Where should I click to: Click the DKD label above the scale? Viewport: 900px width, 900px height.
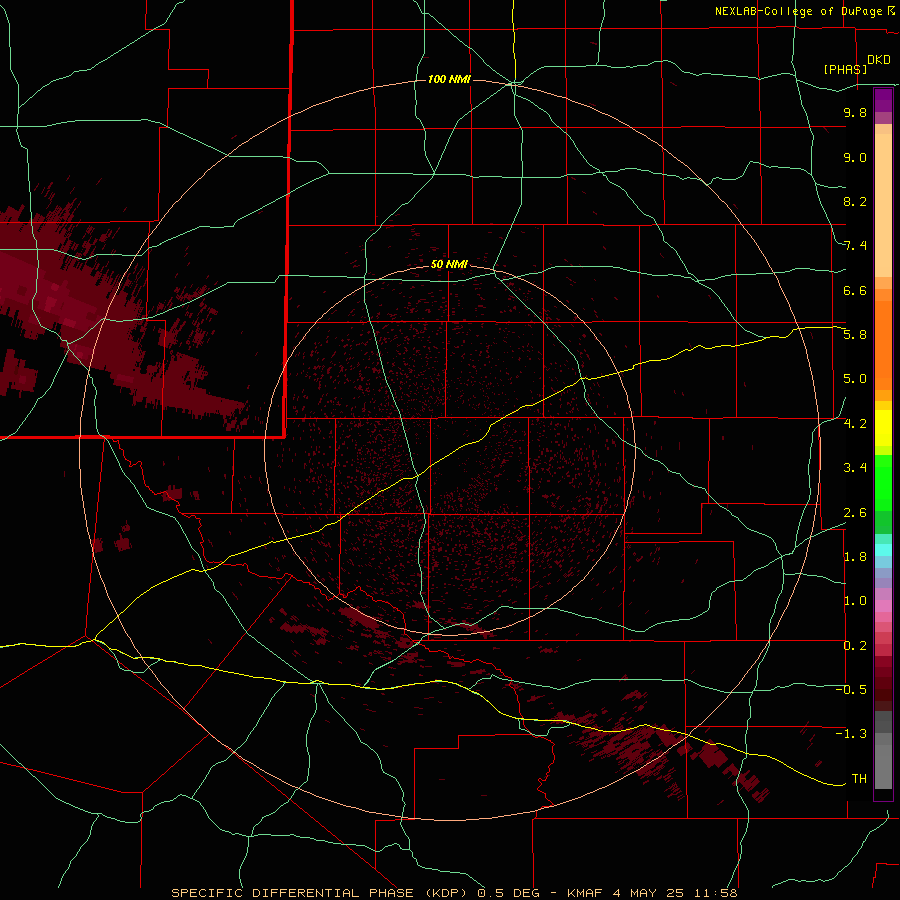(x=879, y=60)
